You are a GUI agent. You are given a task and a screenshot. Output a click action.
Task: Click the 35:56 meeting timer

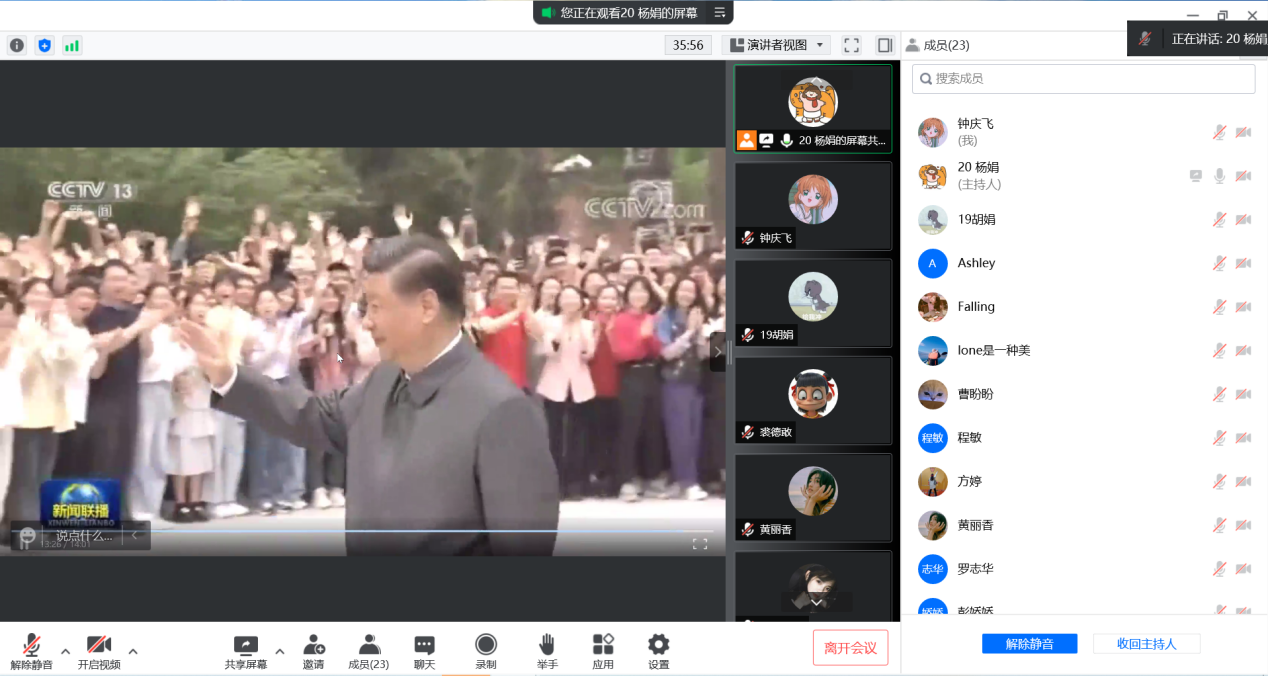click(688, 45)
